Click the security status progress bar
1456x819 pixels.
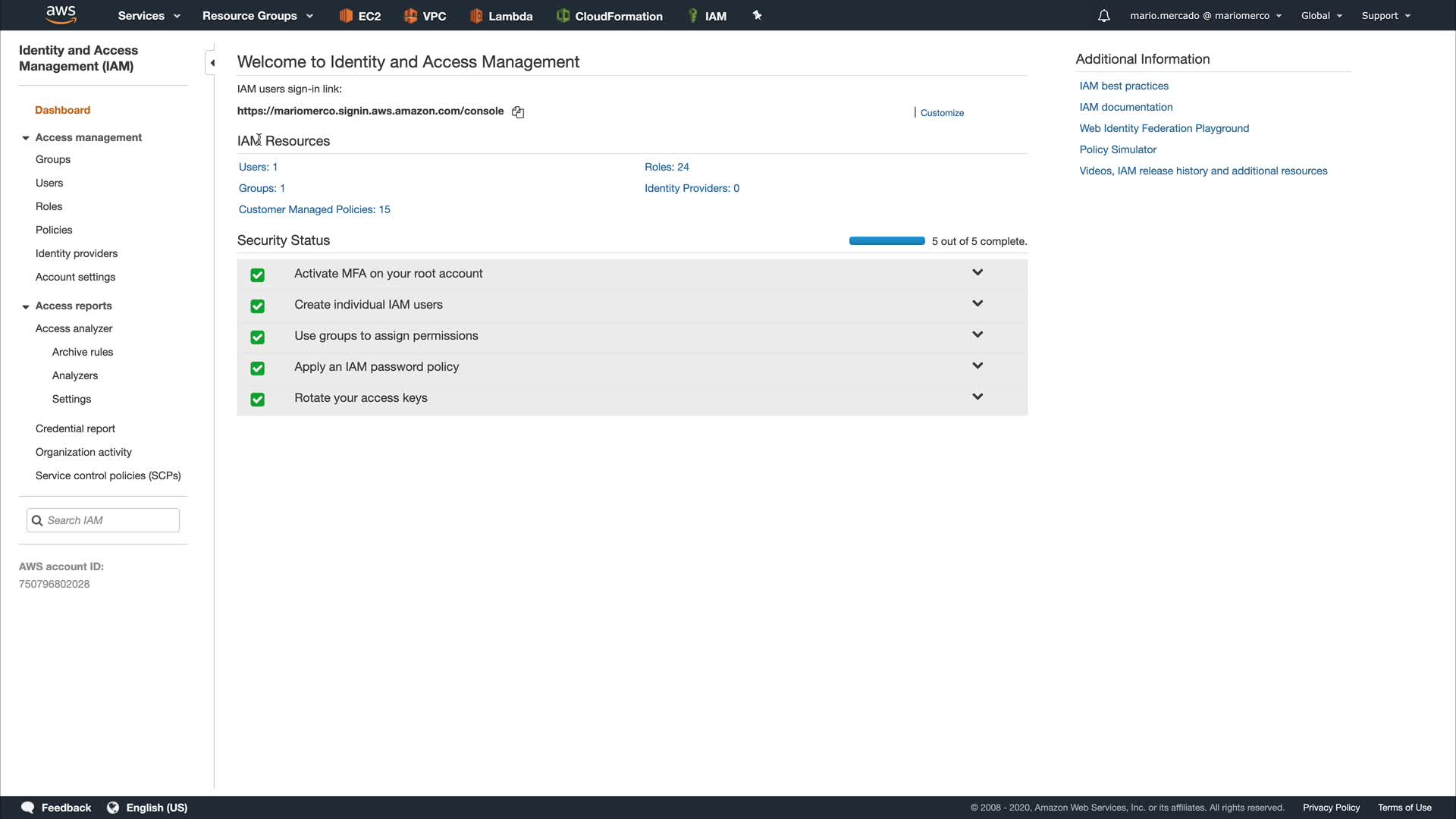pyautogui.click(x=886, y=241)
